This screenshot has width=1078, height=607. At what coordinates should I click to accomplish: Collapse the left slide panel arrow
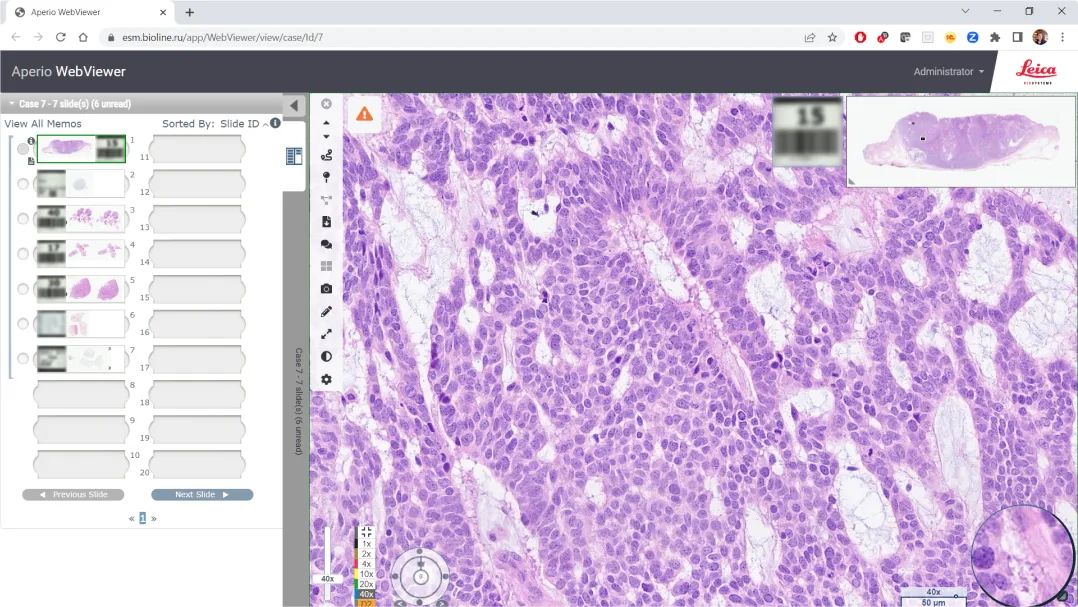pyautogui.click(x=294, y=106)
